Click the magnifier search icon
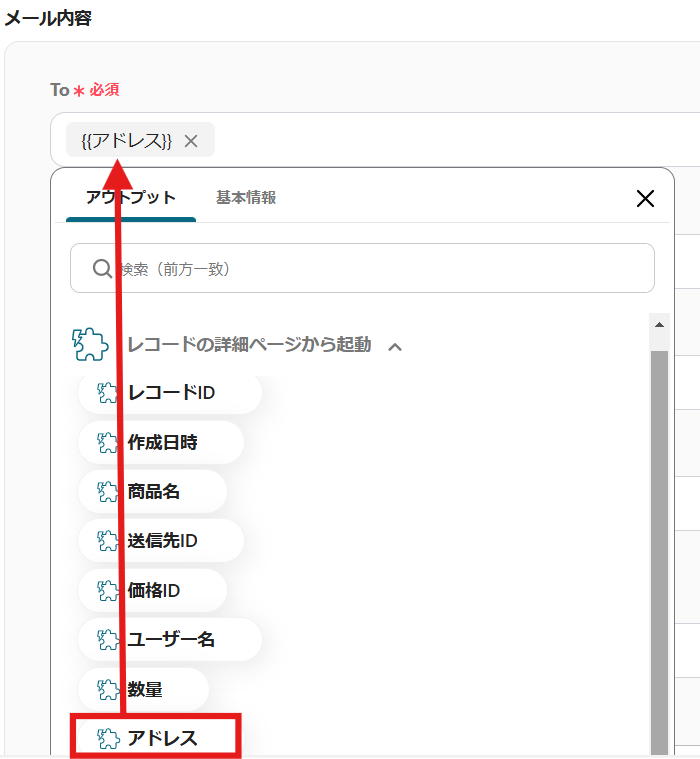The image size is (700, 759). (102, 268)
